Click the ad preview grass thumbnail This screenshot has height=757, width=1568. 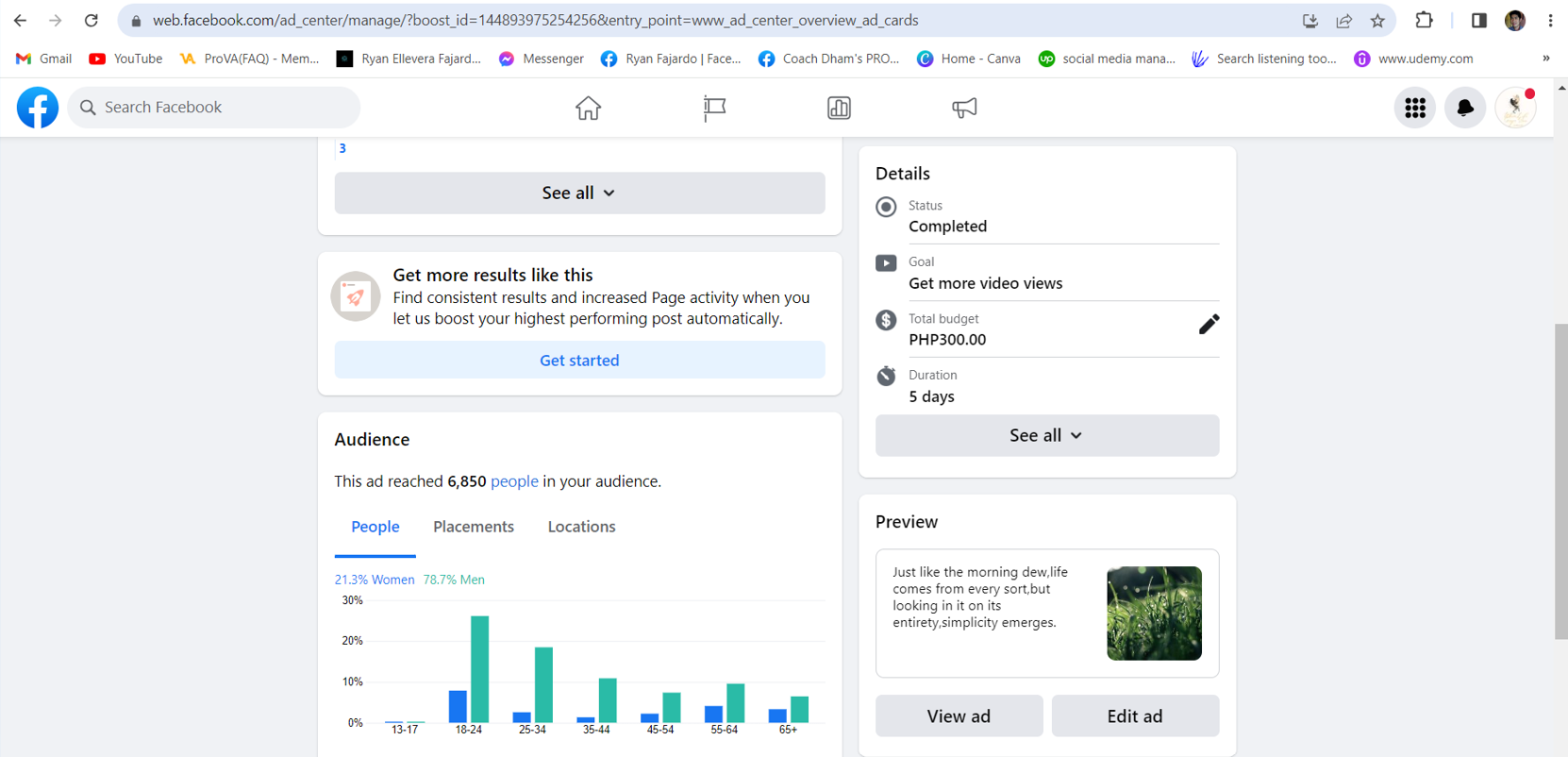pyautogui.click(x=1154, y=613)
